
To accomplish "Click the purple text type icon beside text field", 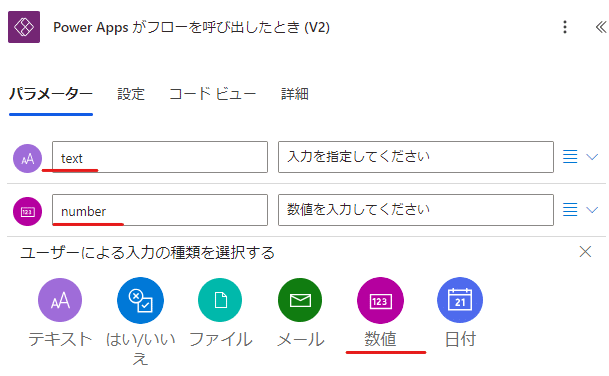I will pos(28,158).
